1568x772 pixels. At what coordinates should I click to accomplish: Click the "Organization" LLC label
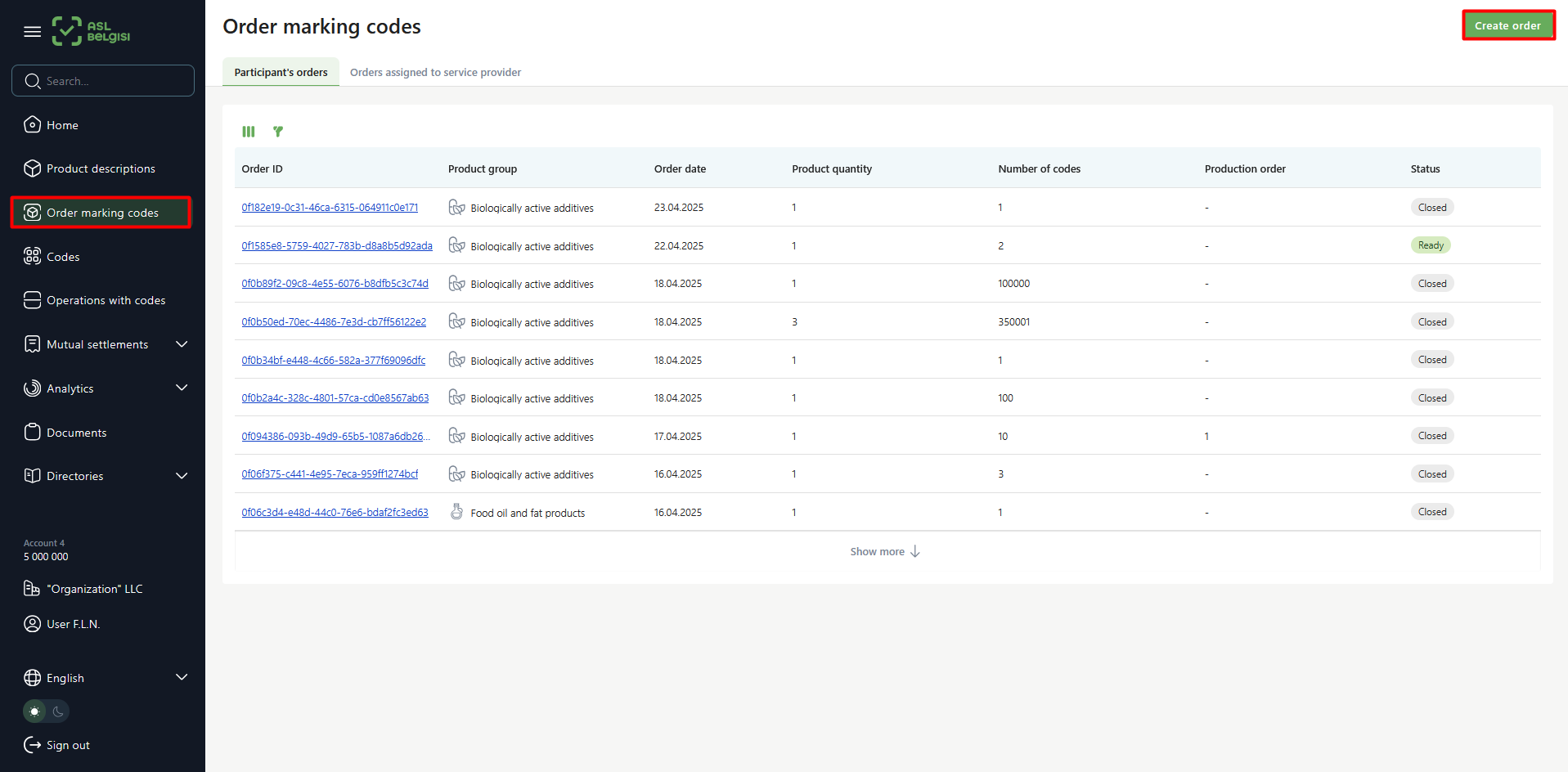pyautogui.click(x=95, y=589)
